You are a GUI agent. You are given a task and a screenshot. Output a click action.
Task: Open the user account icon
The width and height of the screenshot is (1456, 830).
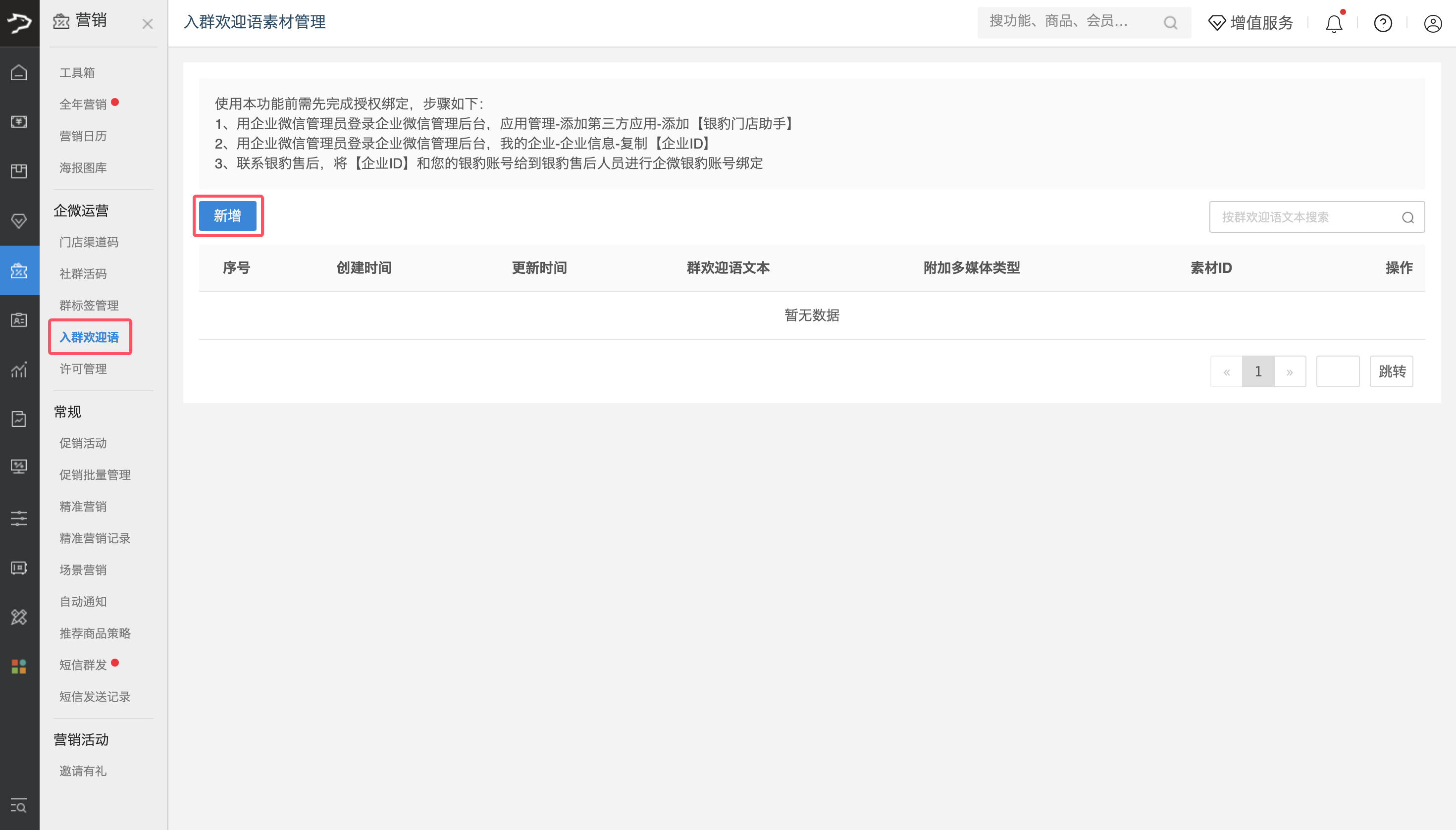click(1433, 23)
